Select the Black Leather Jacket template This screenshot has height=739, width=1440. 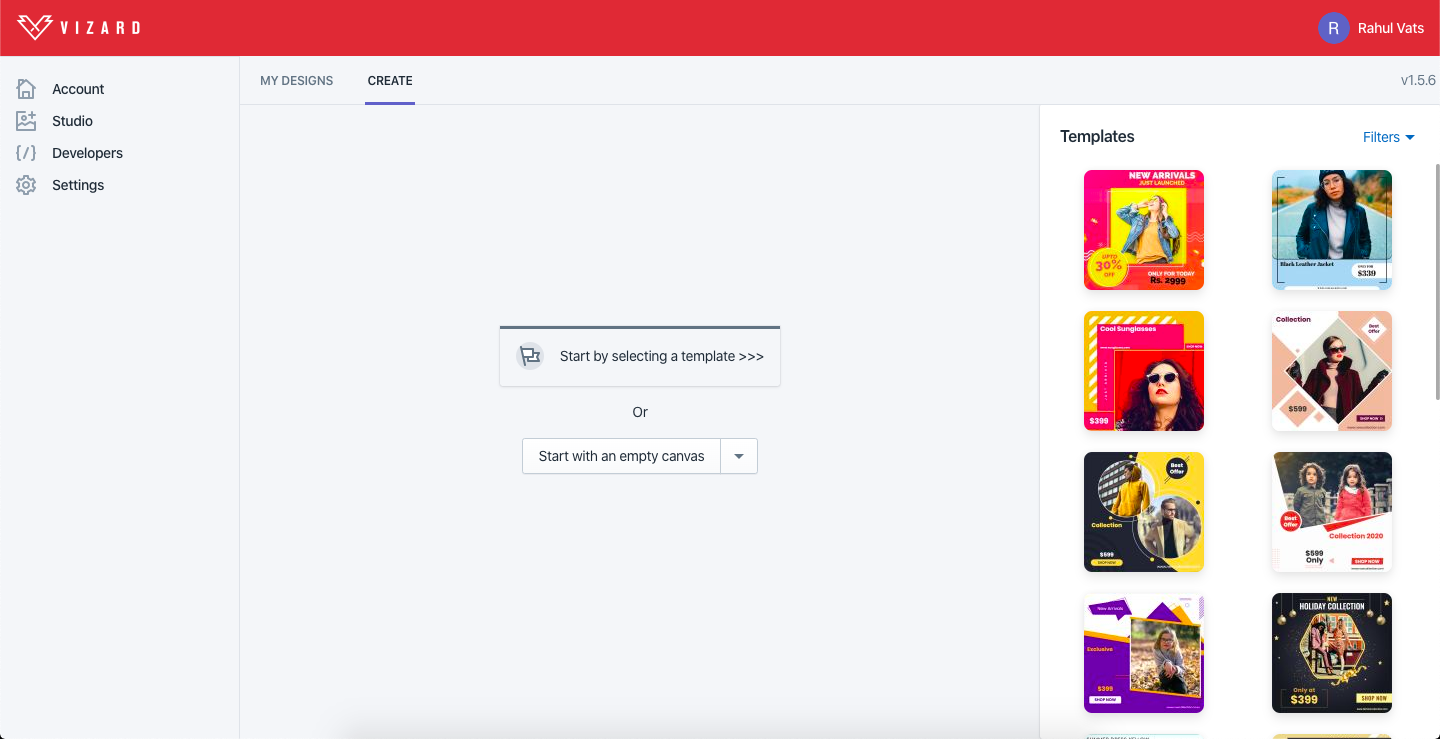point(1332,230)
